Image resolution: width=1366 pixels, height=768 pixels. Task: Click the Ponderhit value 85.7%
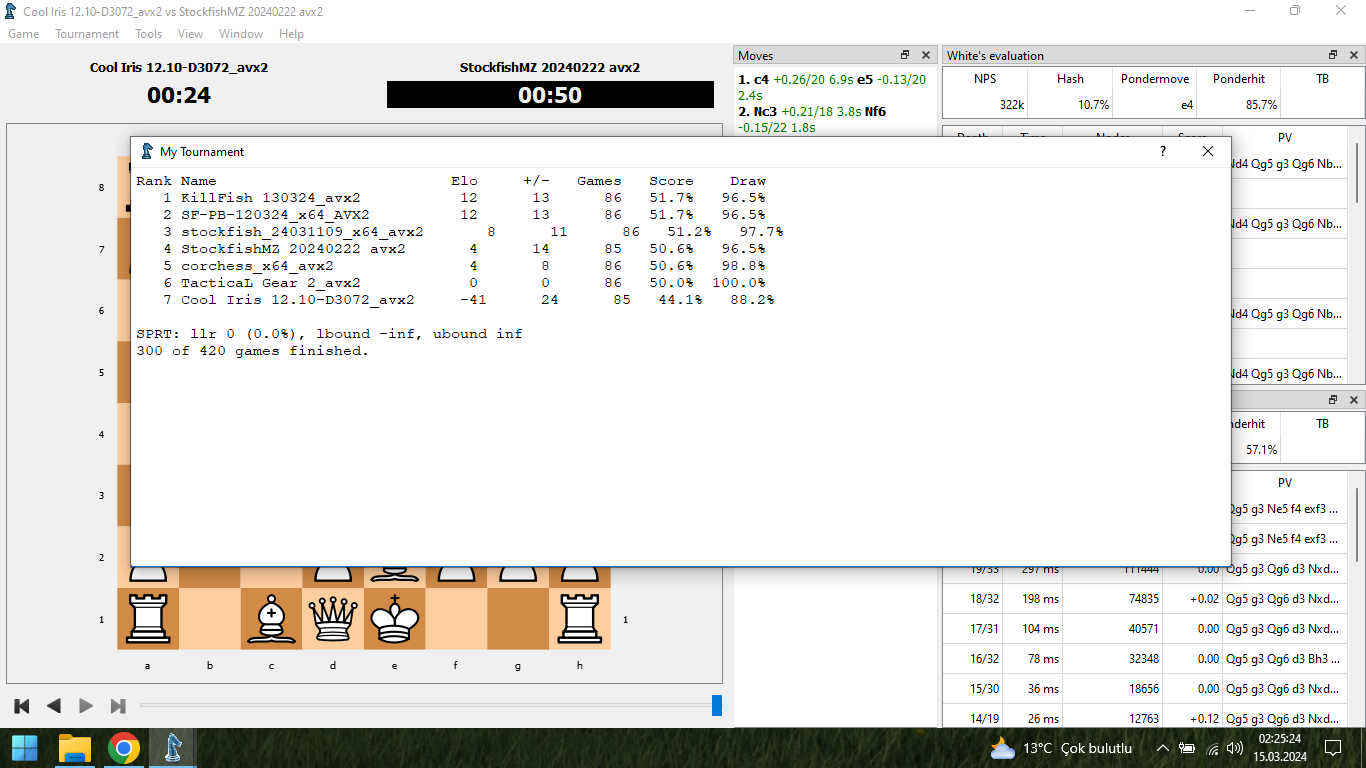[x=1262, y=104]
